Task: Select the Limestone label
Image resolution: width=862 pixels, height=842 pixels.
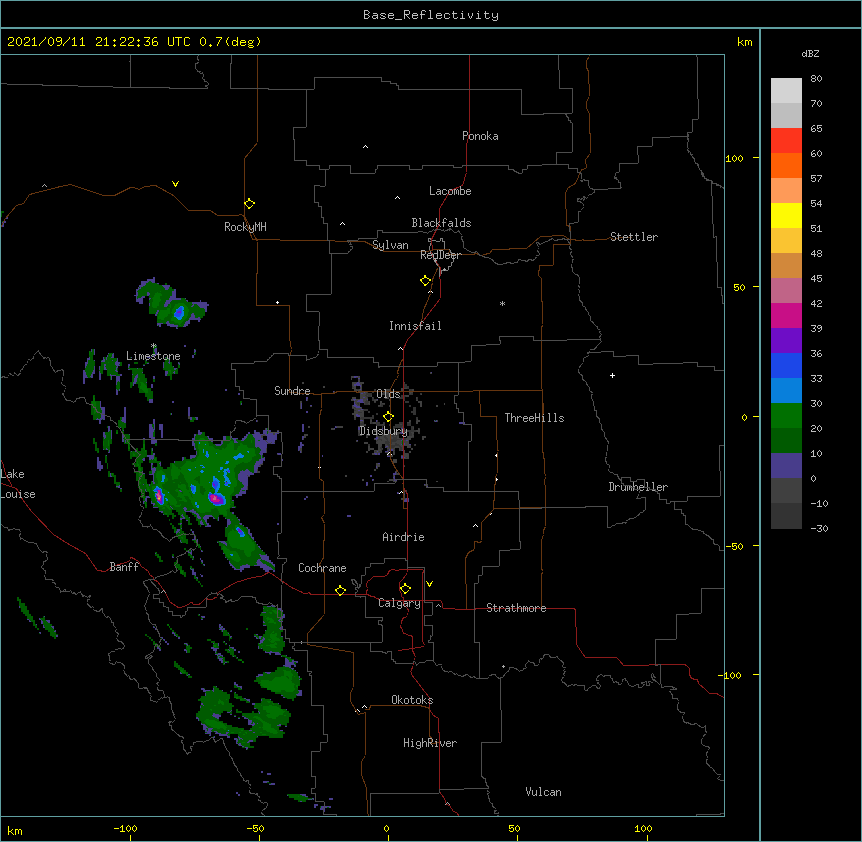Action: [153, 356]
